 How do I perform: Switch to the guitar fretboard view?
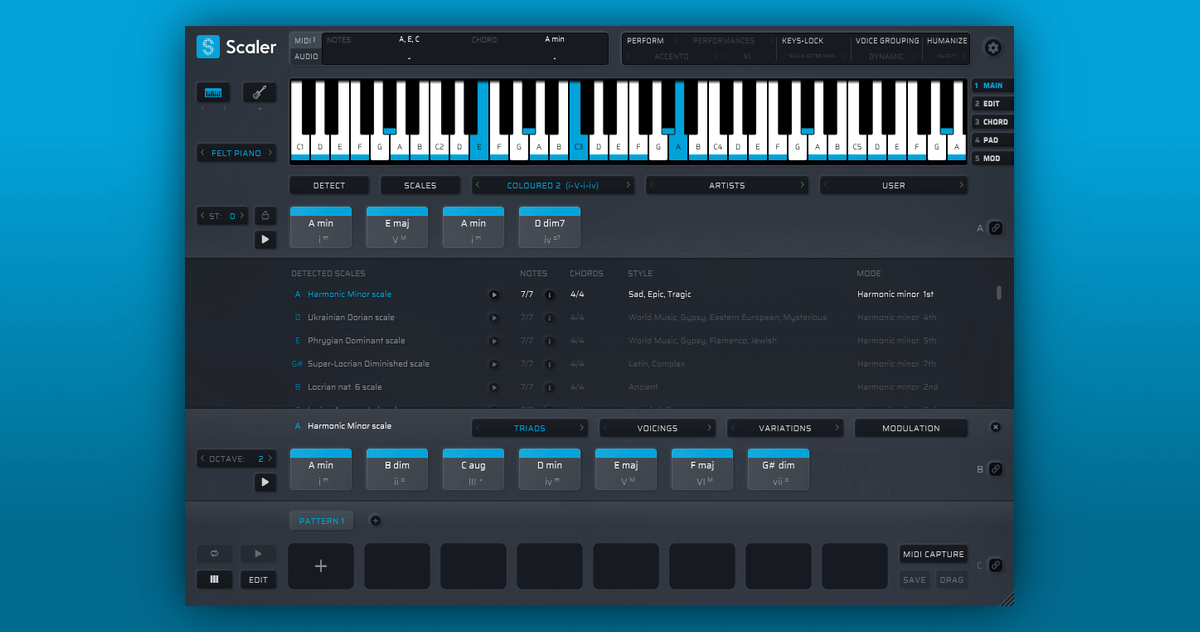point(259,93)
